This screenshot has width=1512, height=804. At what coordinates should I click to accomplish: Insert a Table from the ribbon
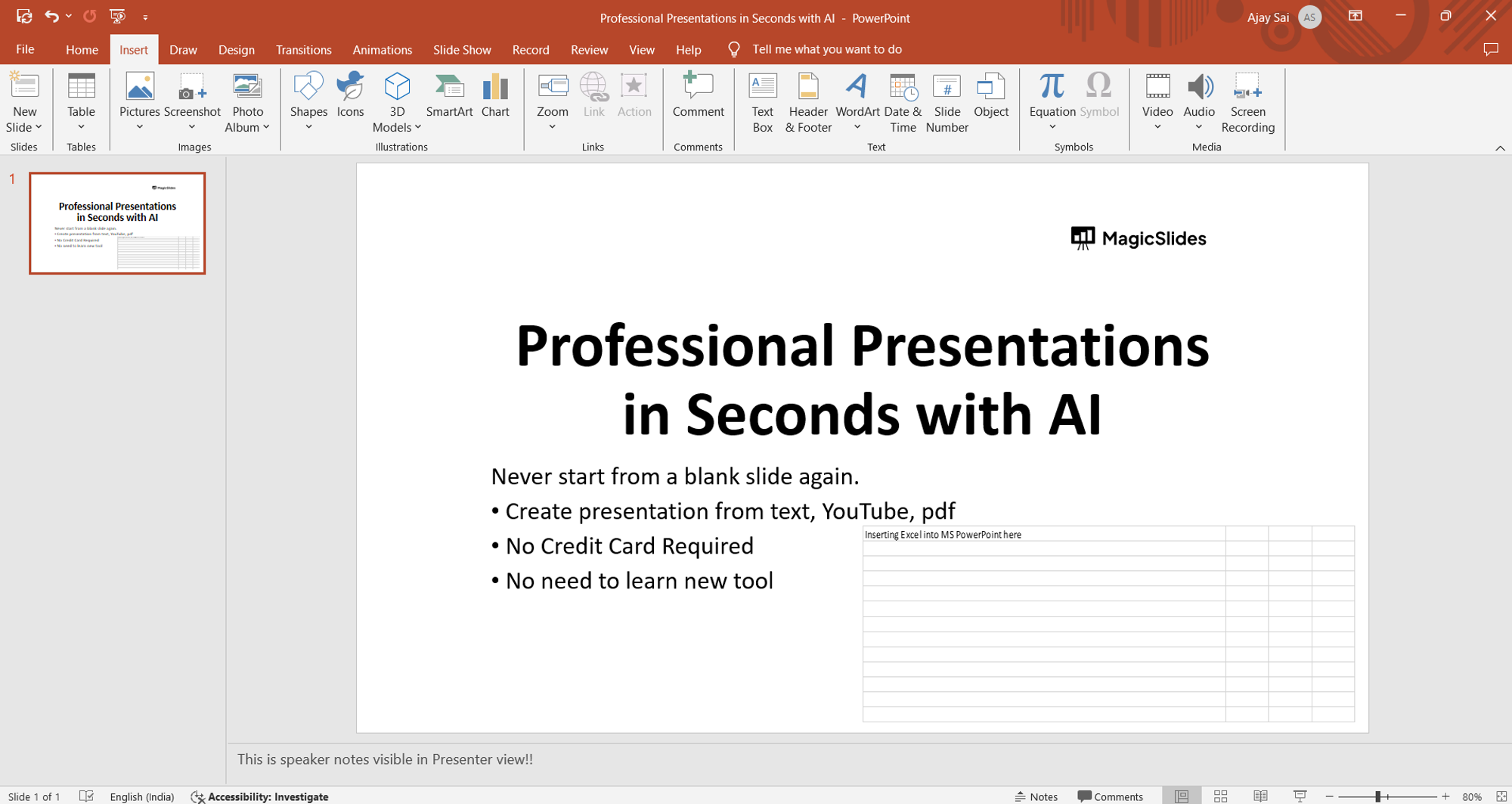81,102
